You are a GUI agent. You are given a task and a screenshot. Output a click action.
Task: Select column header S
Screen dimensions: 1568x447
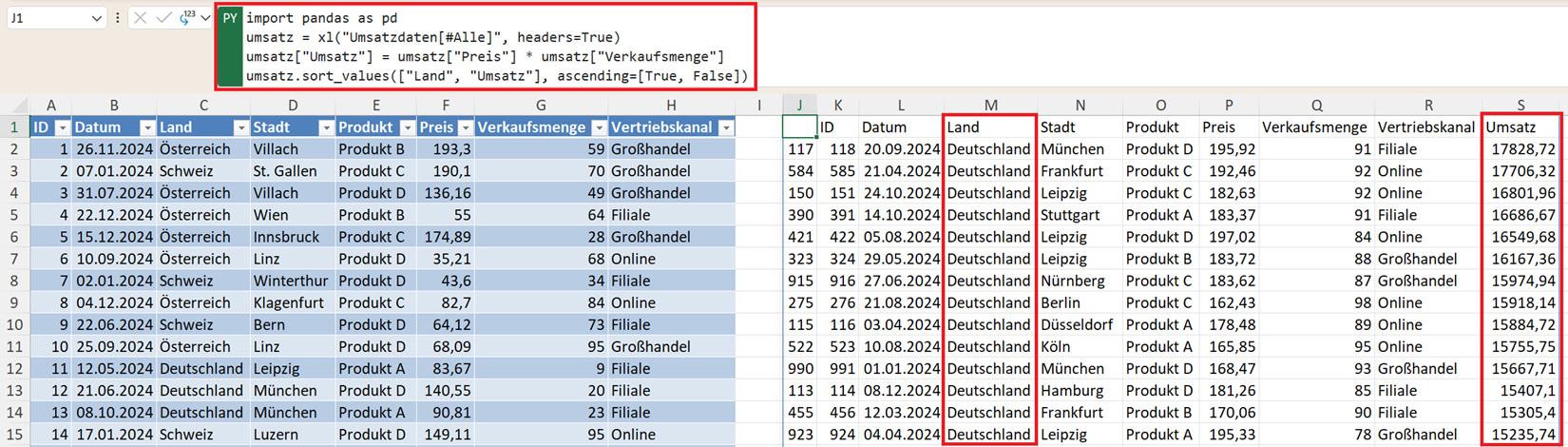tap(1520, 105)
